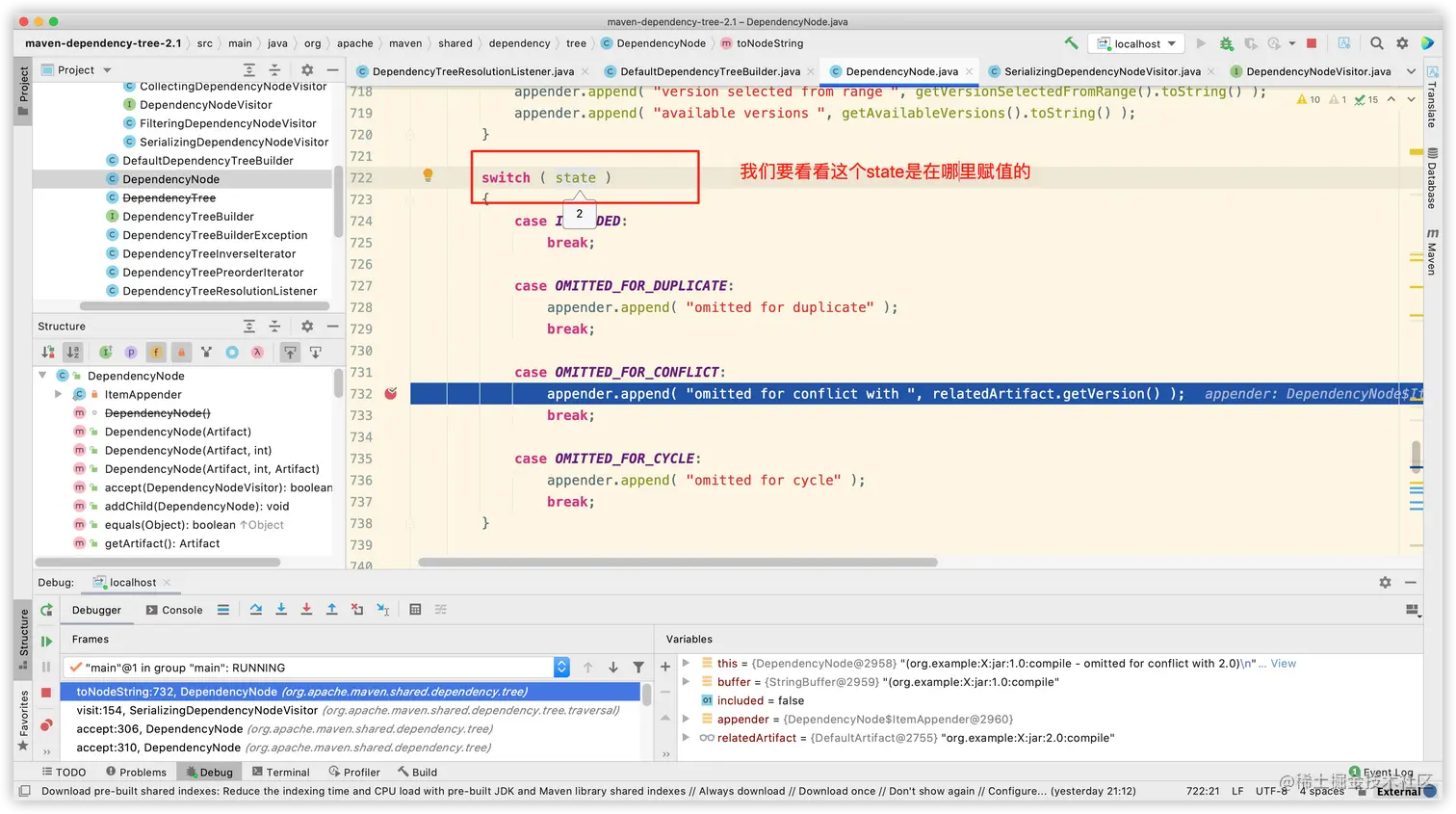Open Event Log from status bar
Image resolution: width=1456 pixels, height=814 pixels.
point(1381,772)
